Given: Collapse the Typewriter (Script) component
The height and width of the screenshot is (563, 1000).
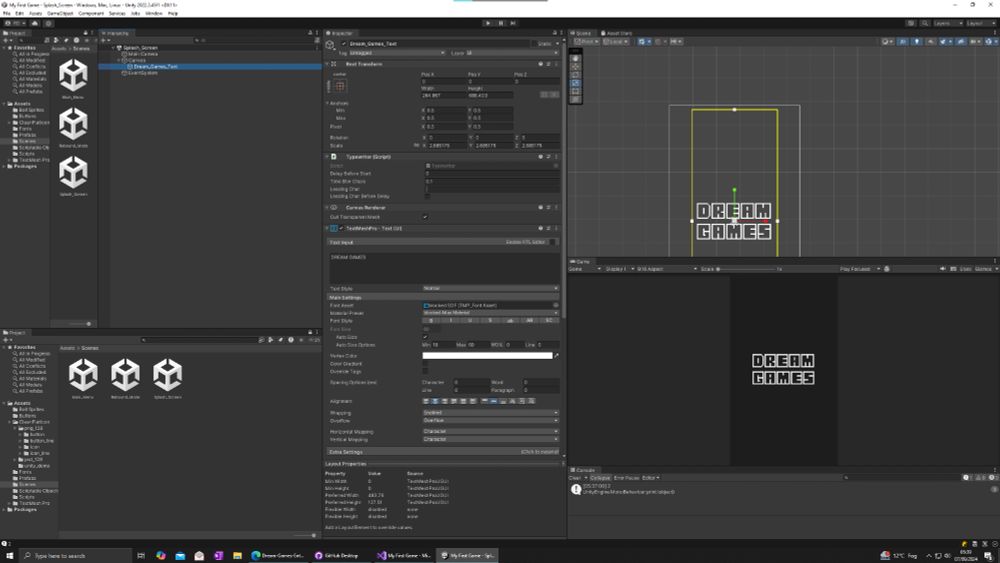Looking at the screenshot, I should pyautogui.click(x=328, y=156).
